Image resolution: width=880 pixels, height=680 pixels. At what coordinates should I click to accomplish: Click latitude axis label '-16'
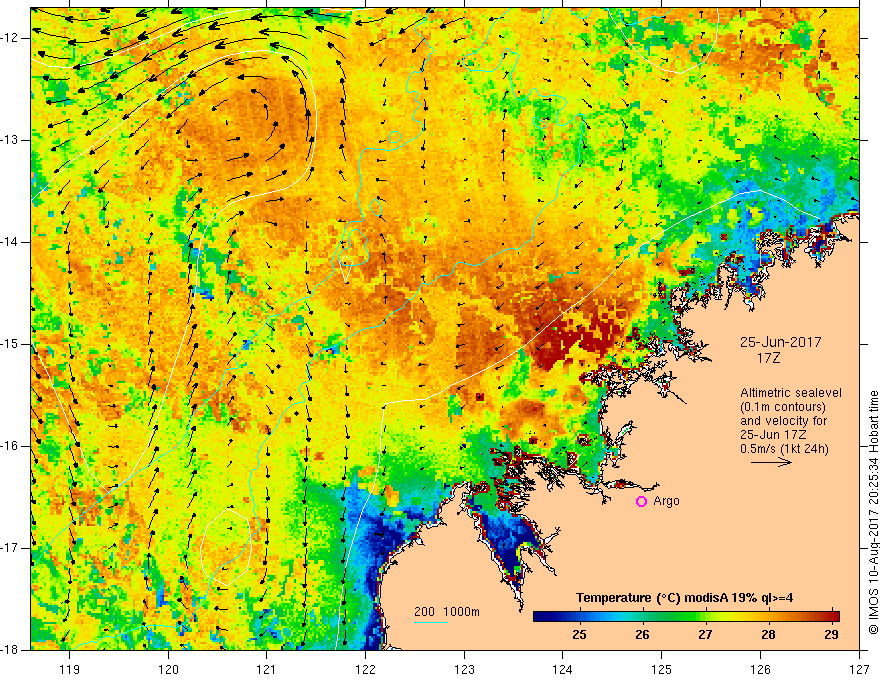pos(10,446)
